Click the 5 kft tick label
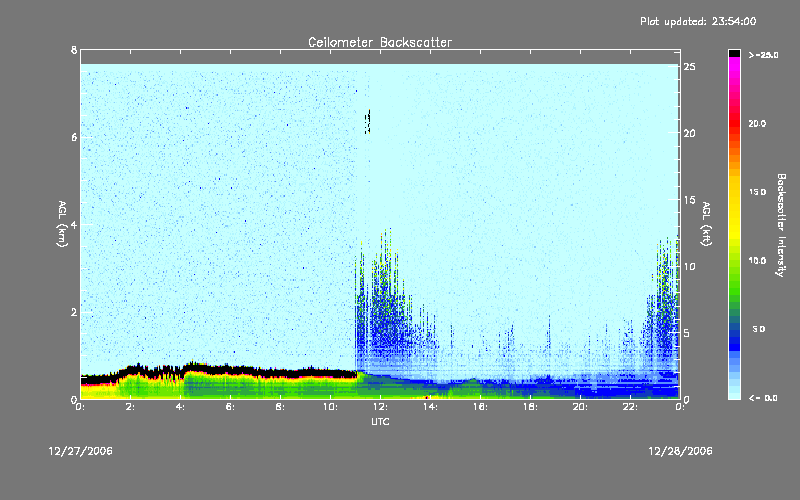The height and width of the screenshot is (500, 800). (687, 333)
